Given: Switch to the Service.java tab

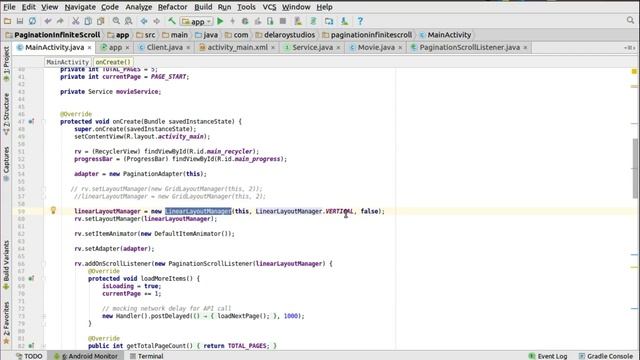Looking at the screenshot, I should tap(312, 47).
